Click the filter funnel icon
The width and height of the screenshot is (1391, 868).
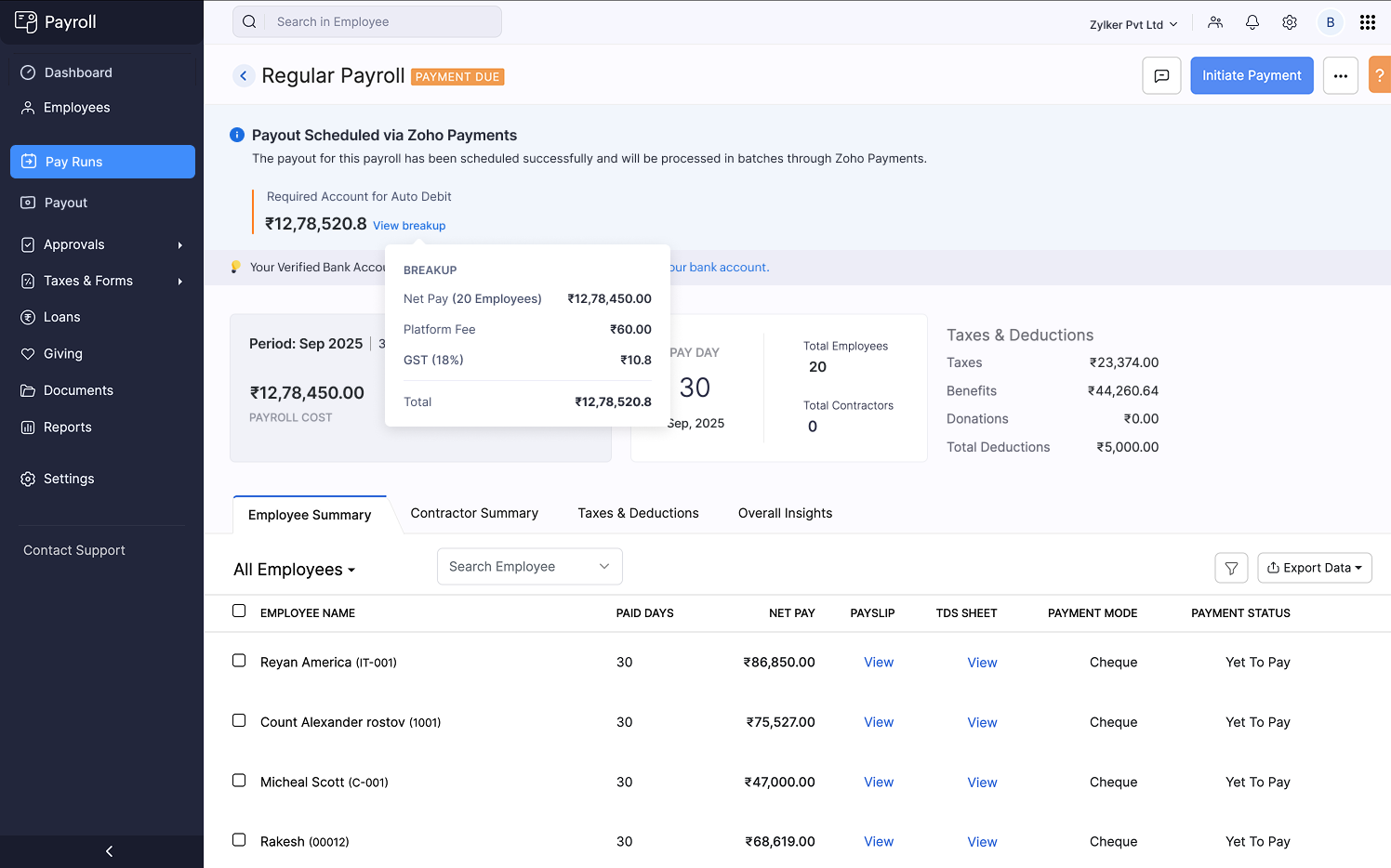coord(1231,568)
